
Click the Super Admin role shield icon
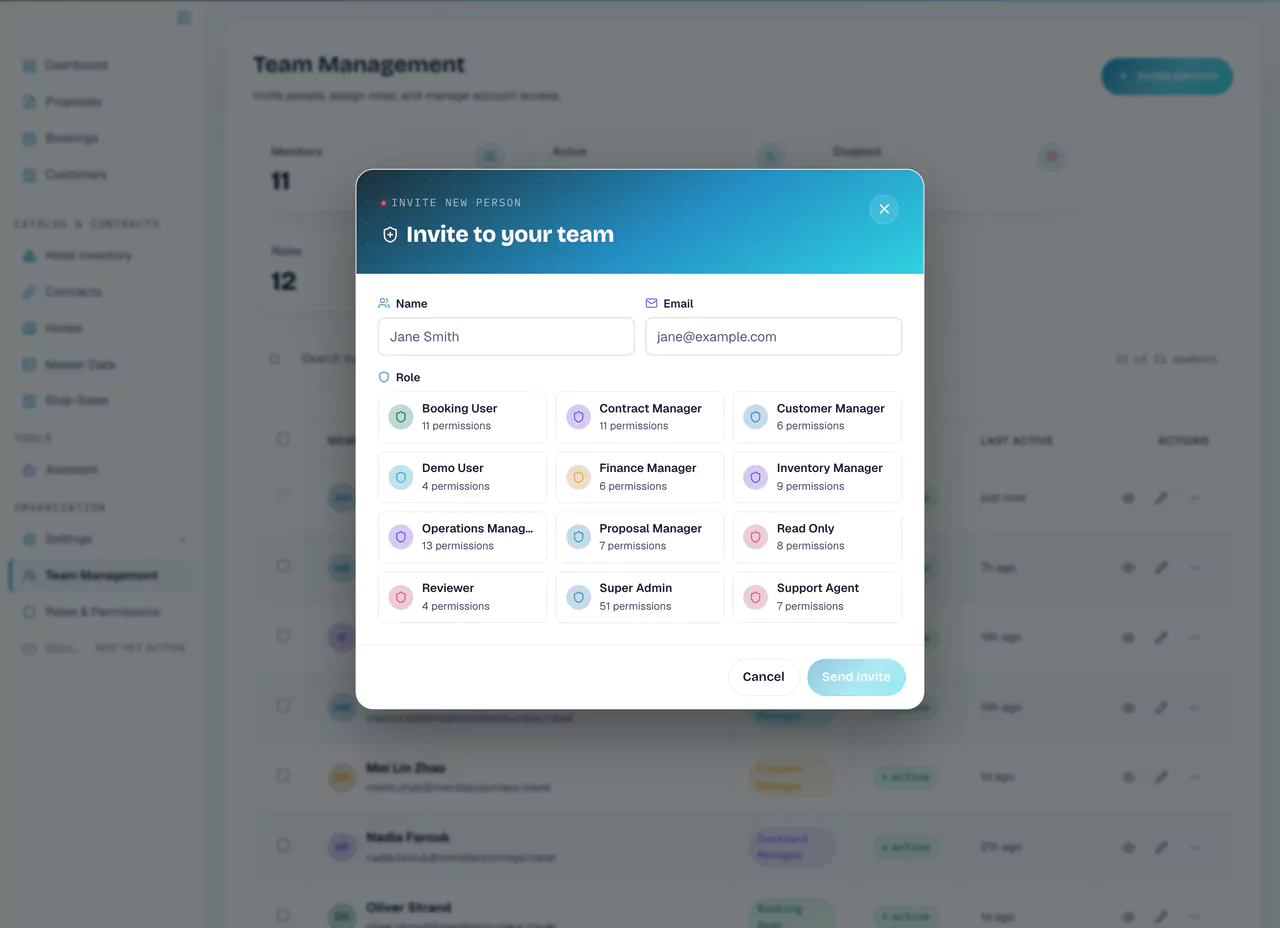tap(578, 597)
